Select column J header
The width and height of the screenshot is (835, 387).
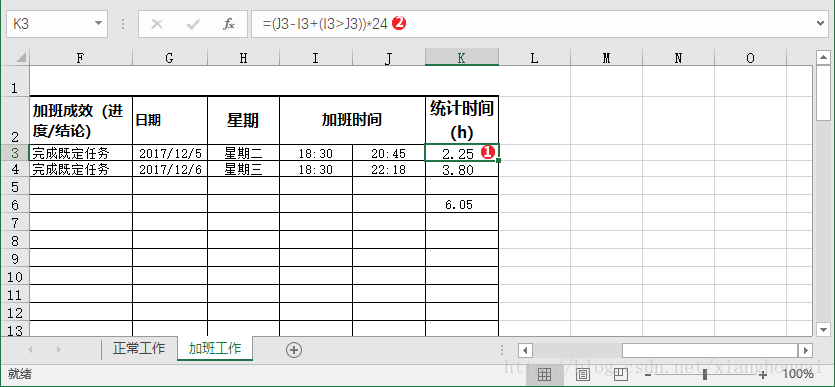pos(389,58)
